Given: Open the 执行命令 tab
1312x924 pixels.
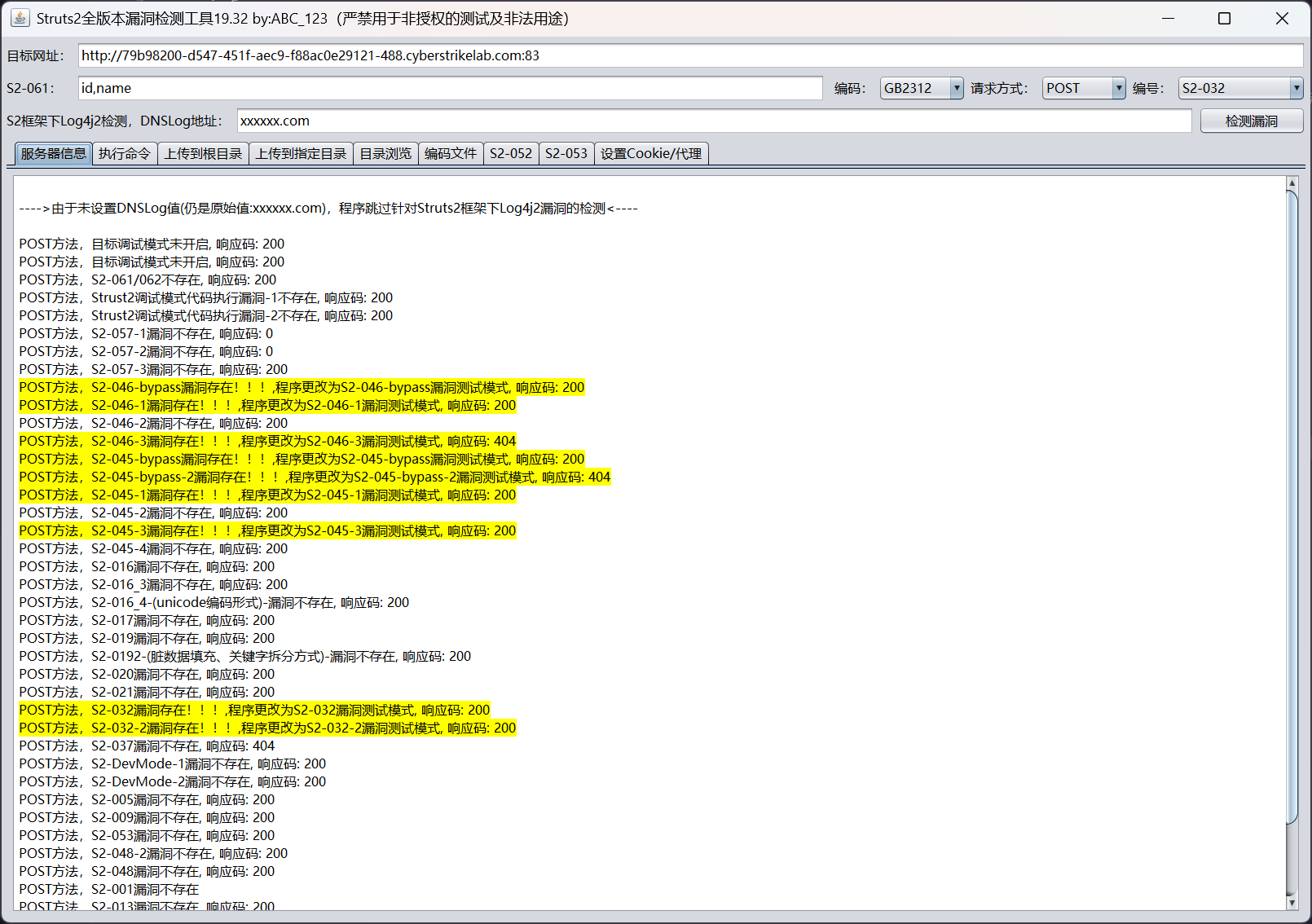Looking at the screenshot, I should 125,153.
